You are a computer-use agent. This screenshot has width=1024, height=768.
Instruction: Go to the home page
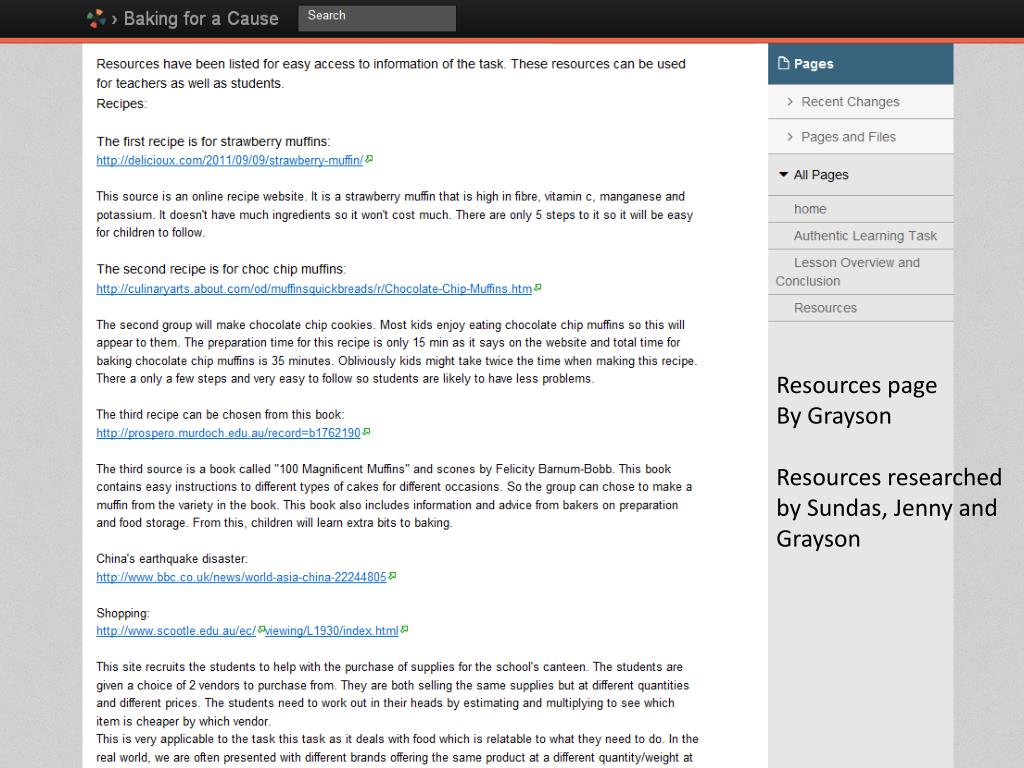click(x=810, y=209)
